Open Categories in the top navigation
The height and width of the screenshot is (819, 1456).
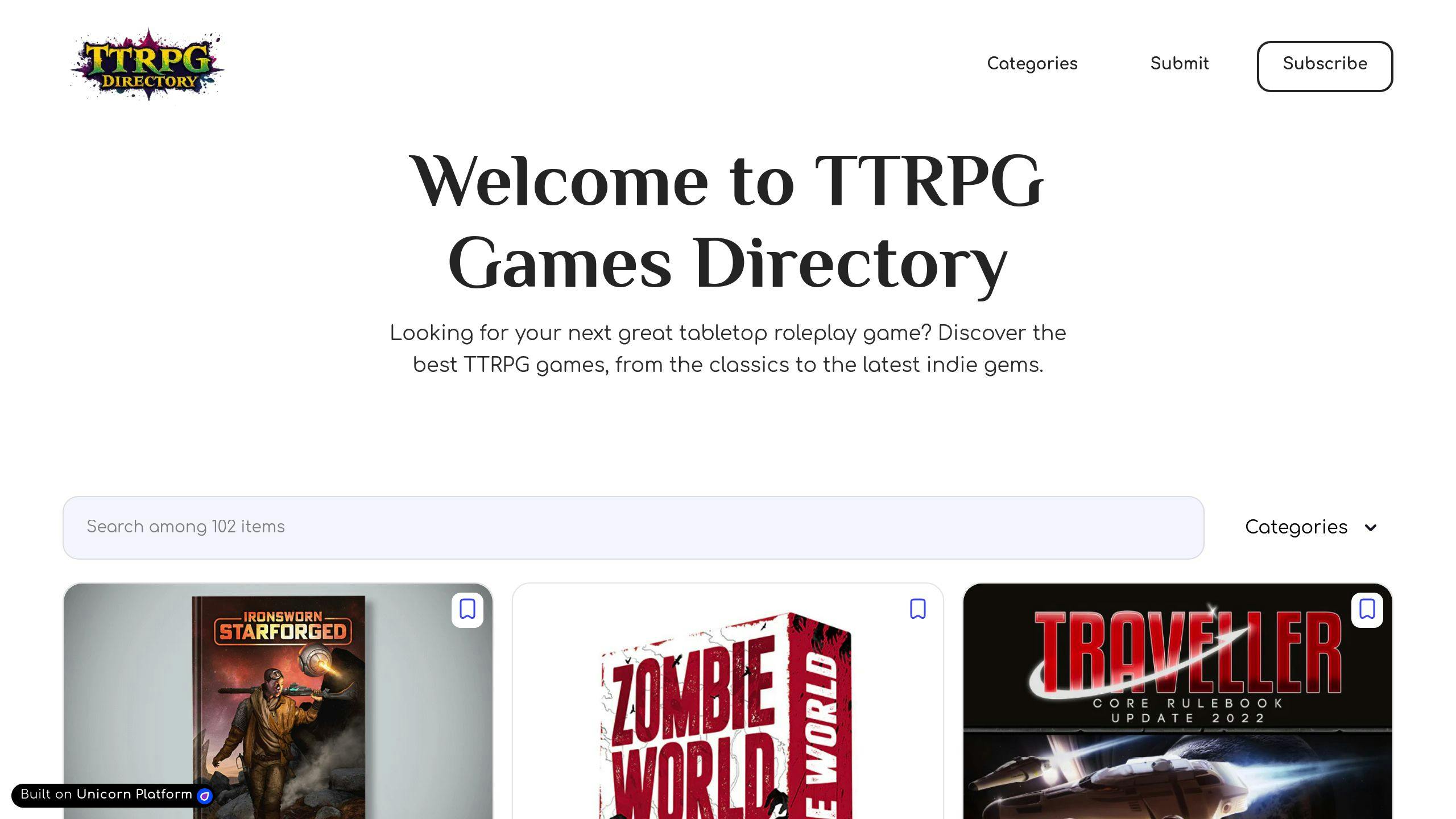tap(1032, 64)
